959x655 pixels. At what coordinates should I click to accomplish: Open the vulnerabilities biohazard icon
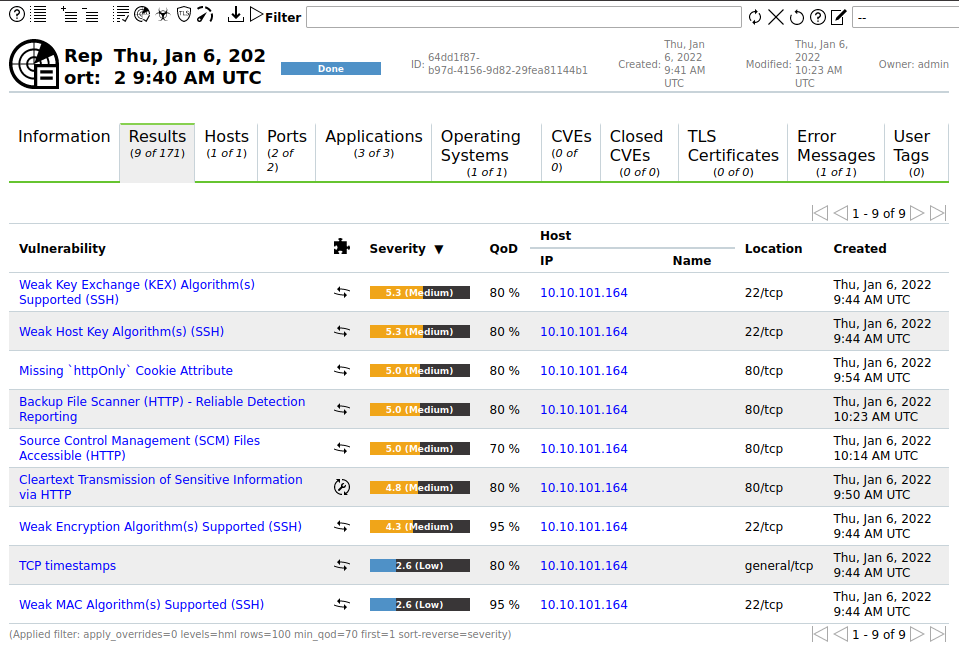coord(163,14)
